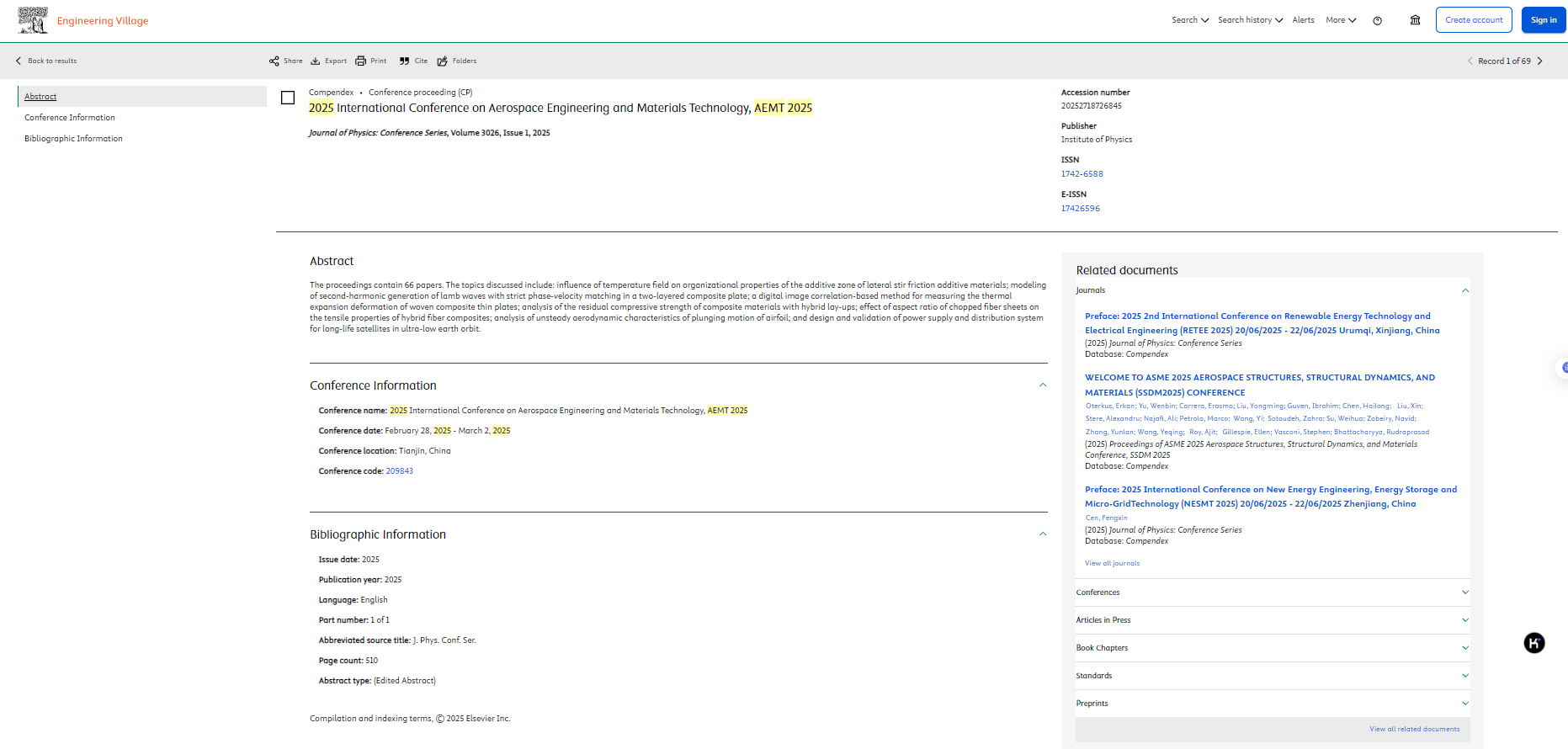Collapse the Conference Information section
Viewport: 1568px width, 749px height.
(1043, 385)
